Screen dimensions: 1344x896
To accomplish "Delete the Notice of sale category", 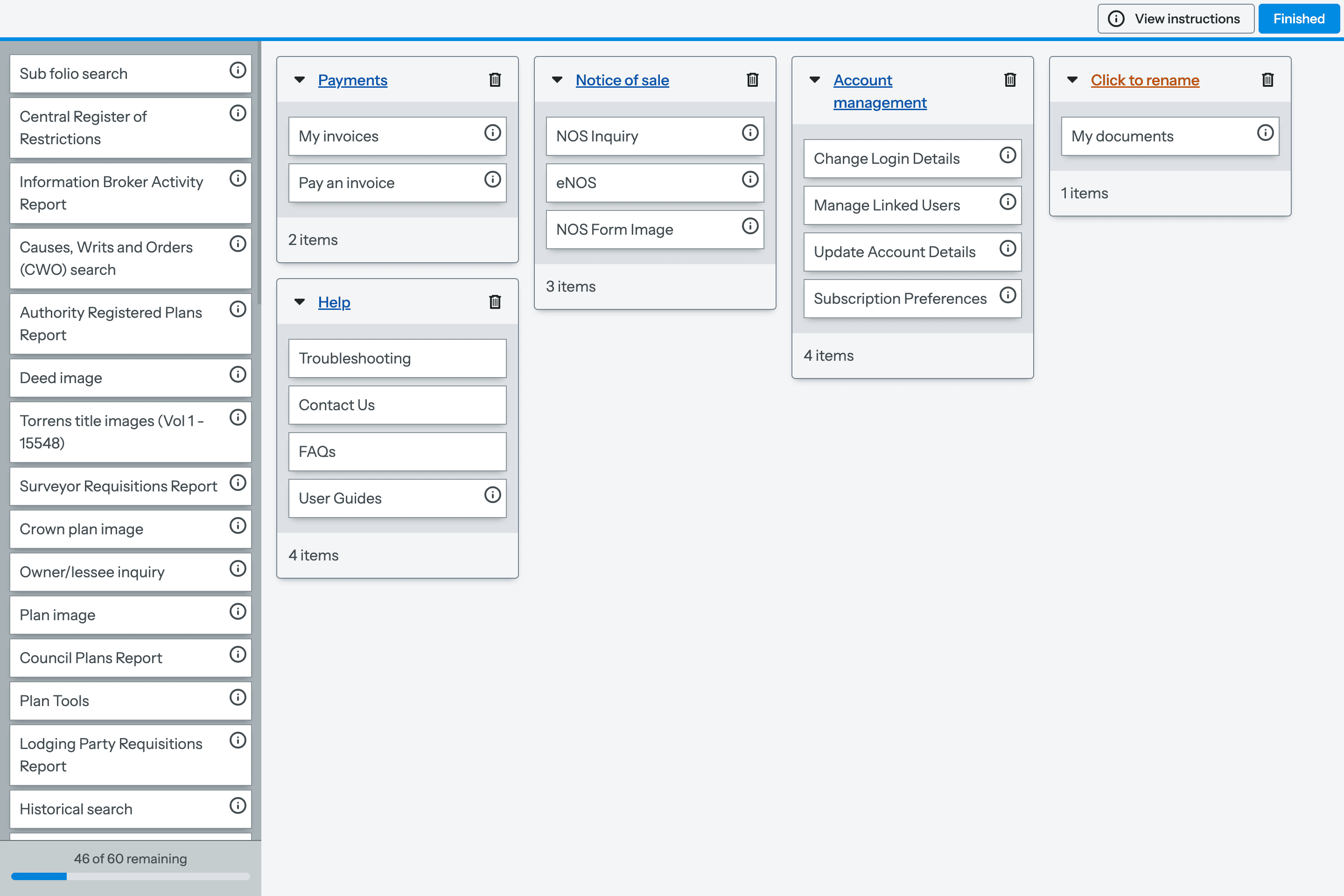I will [x=753, y=80].
